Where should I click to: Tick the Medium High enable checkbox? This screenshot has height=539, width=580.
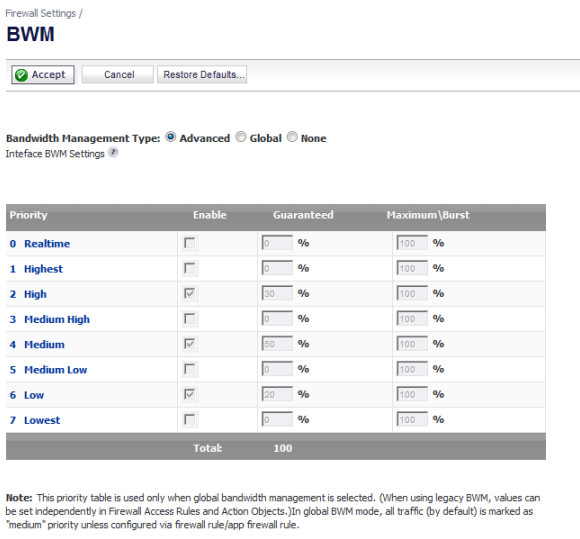190,319
